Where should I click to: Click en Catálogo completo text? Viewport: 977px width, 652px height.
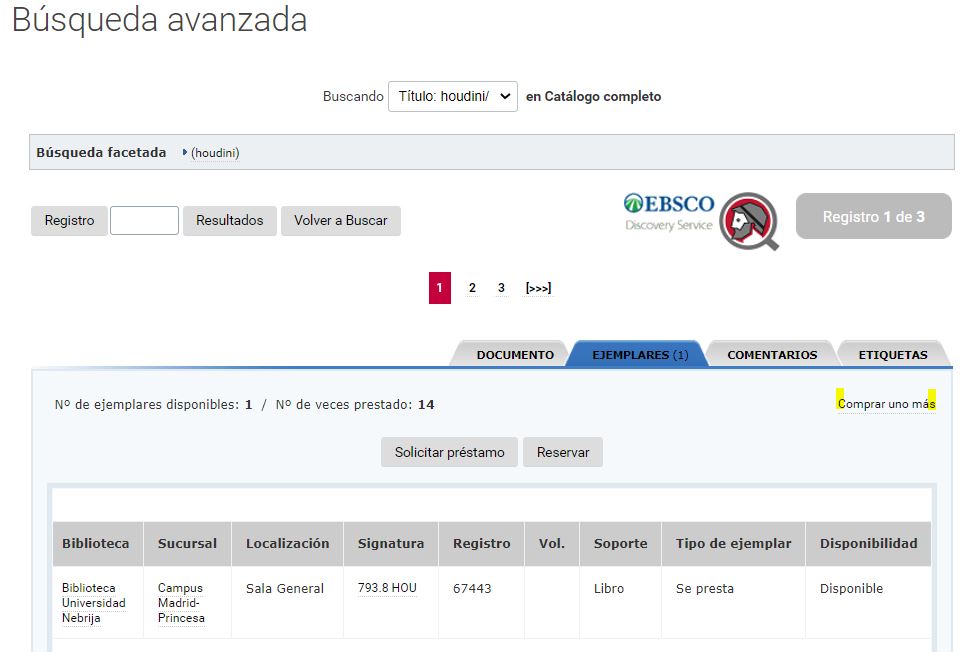593,97
